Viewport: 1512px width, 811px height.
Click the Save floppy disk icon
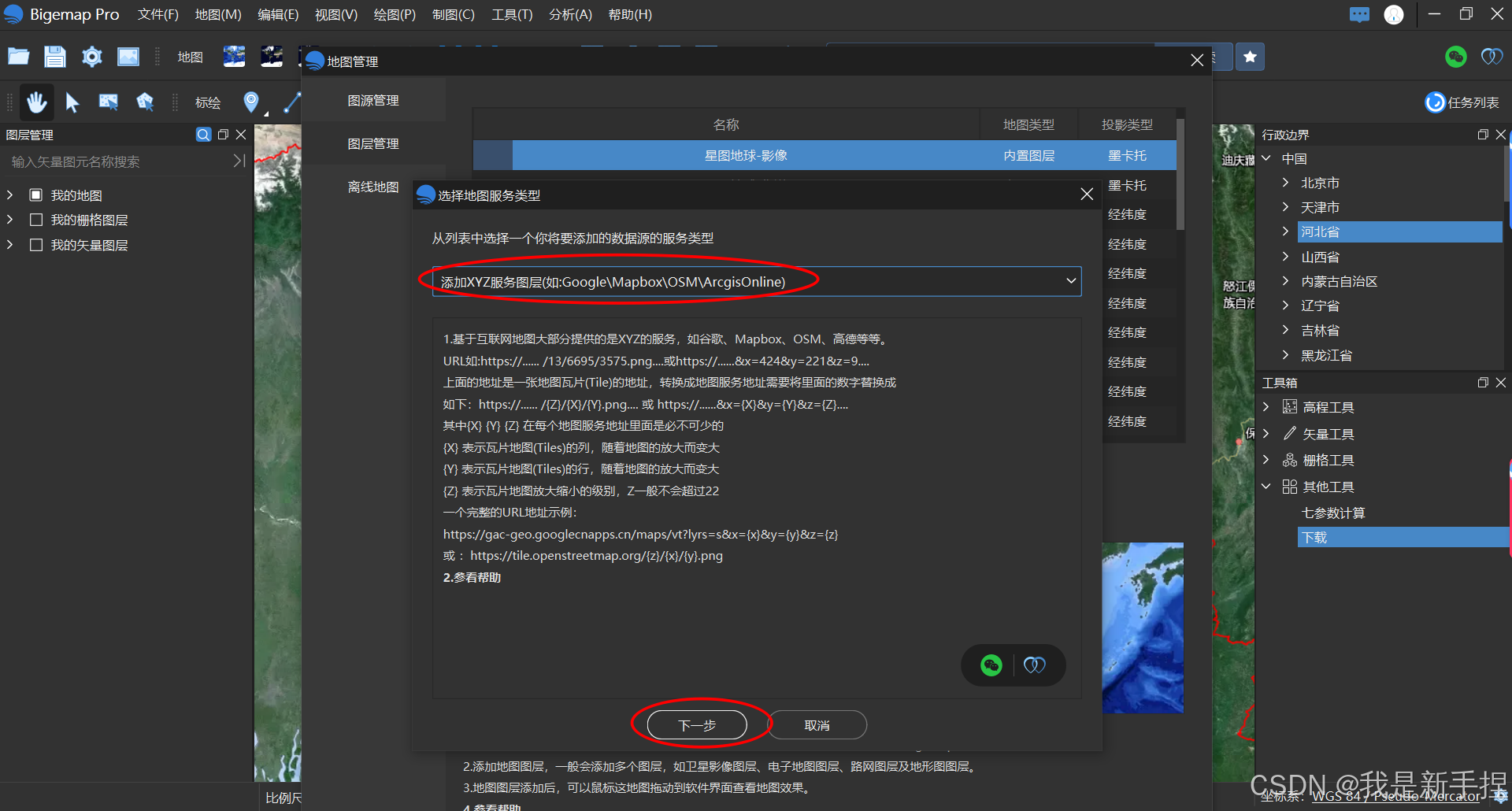coord(54,57)
